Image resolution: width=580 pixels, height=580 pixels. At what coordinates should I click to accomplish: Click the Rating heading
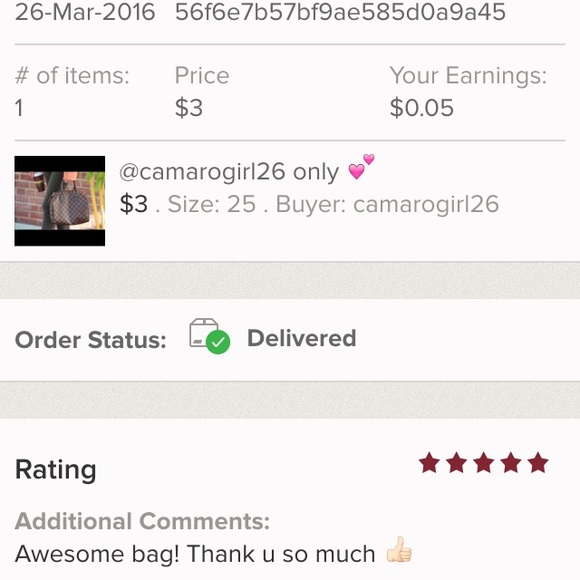click(x=55, y=470)
